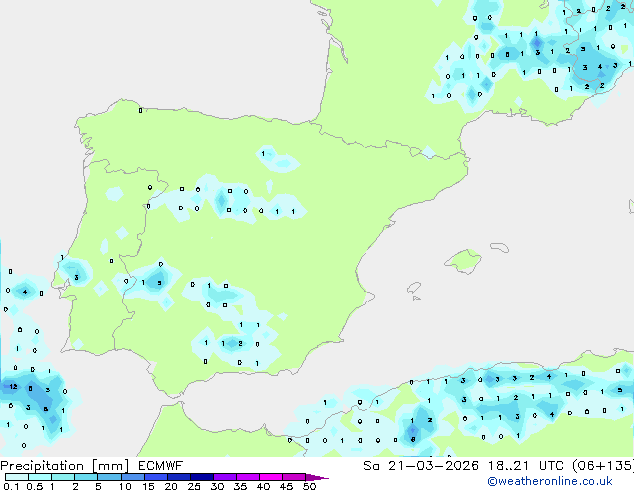The image size is (634, 490).
Task: Click the '18..21 UTC' time range text
Action: (525, 466)
